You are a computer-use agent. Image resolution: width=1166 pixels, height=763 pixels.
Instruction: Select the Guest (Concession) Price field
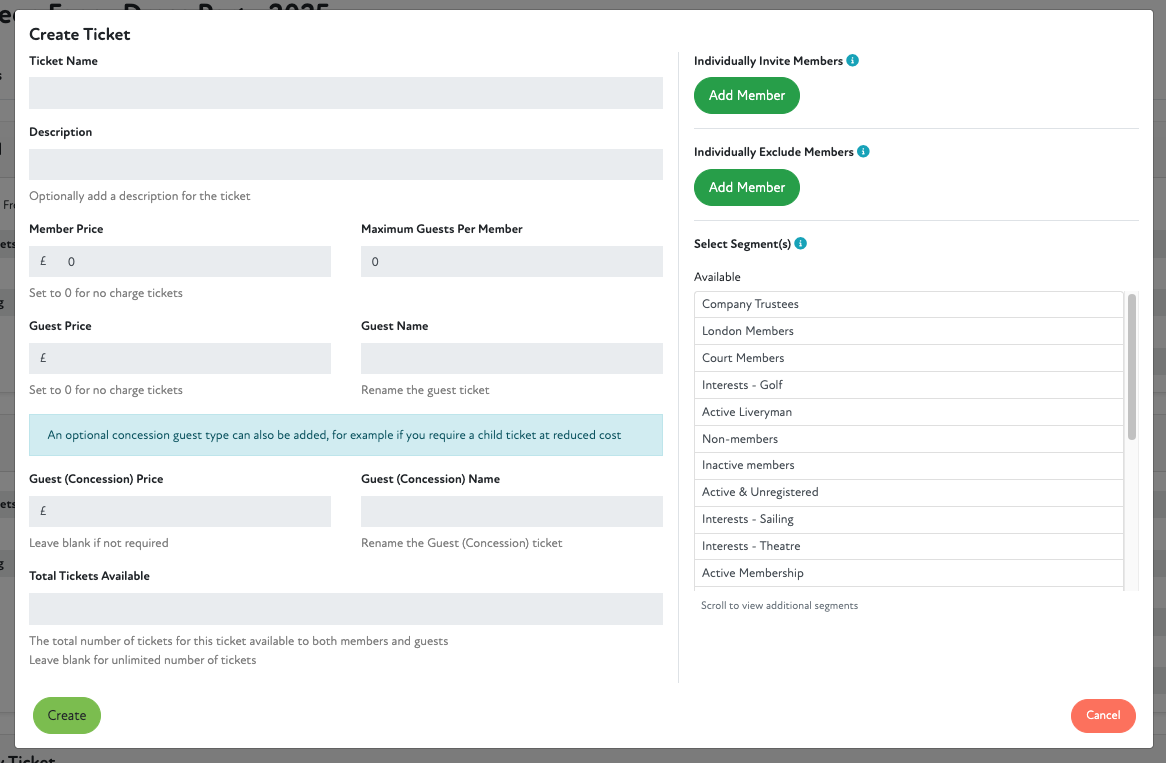point(190,512)
